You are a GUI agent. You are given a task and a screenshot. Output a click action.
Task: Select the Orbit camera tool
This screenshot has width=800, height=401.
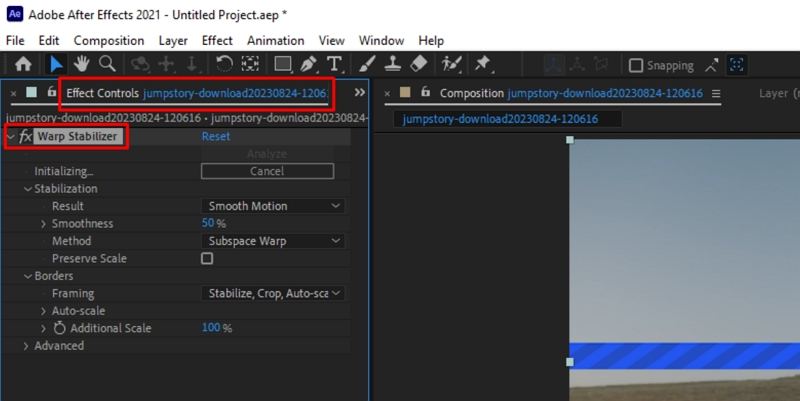[x=140, y=64]
